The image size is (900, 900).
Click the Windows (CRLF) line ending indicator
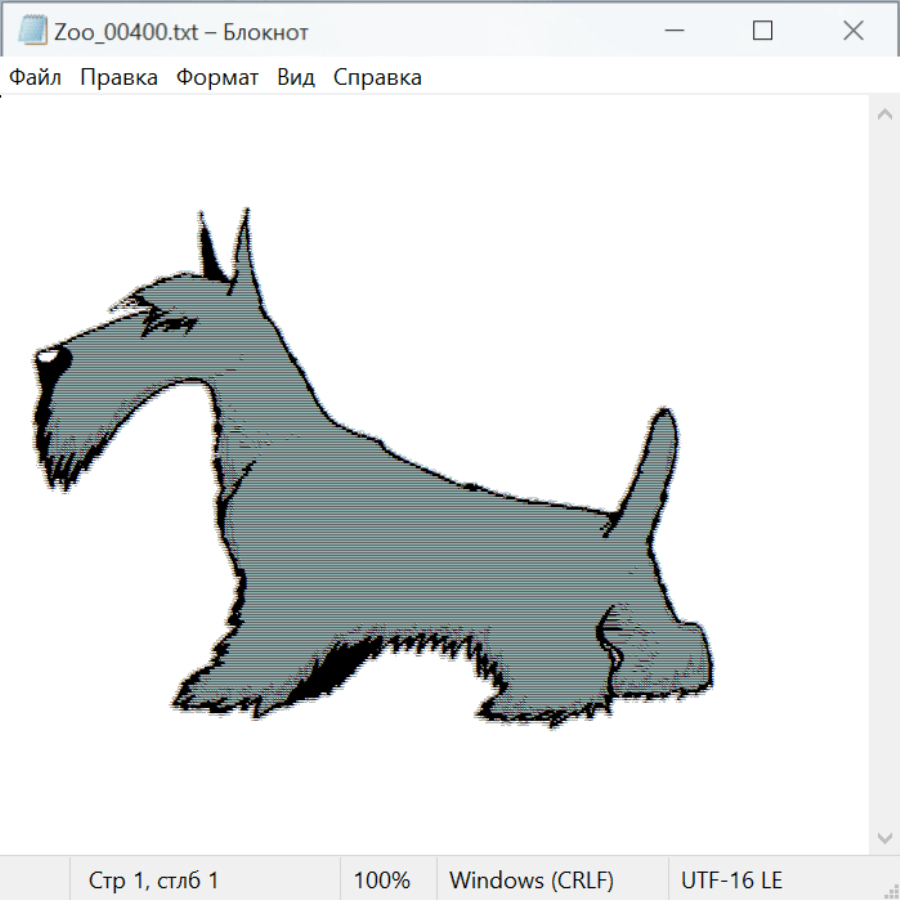coord(531,880)
